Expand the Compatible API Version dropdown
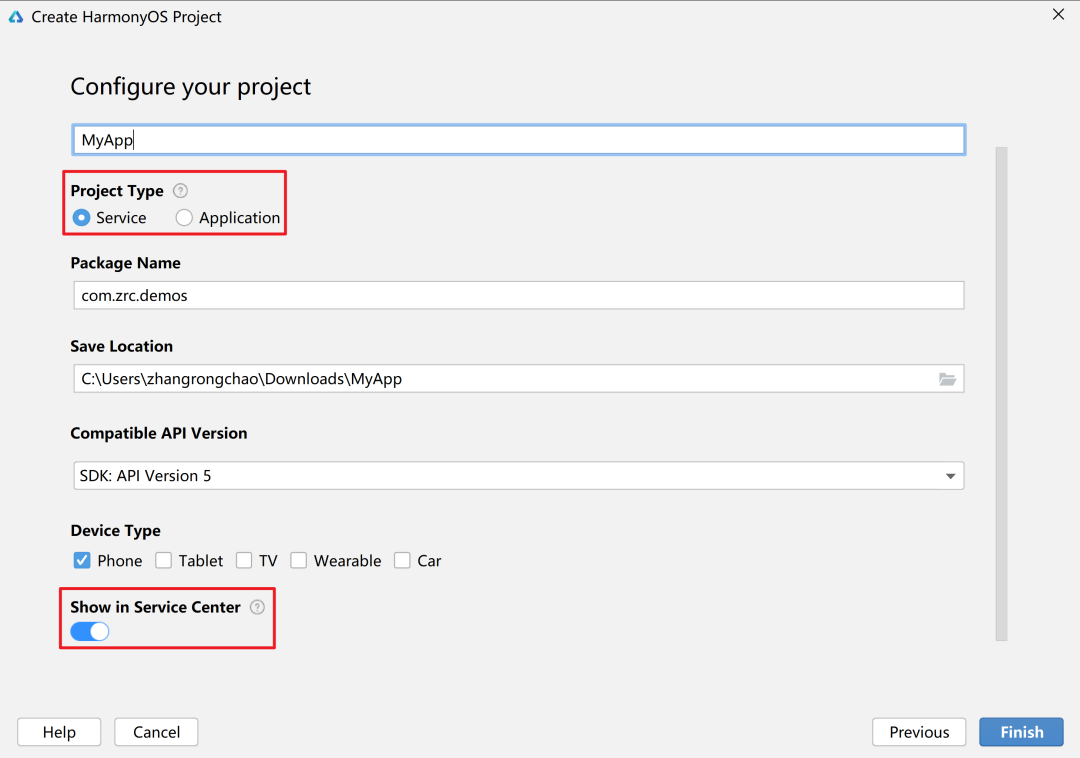Screen dimensions: 1080x758 (950, 476)
